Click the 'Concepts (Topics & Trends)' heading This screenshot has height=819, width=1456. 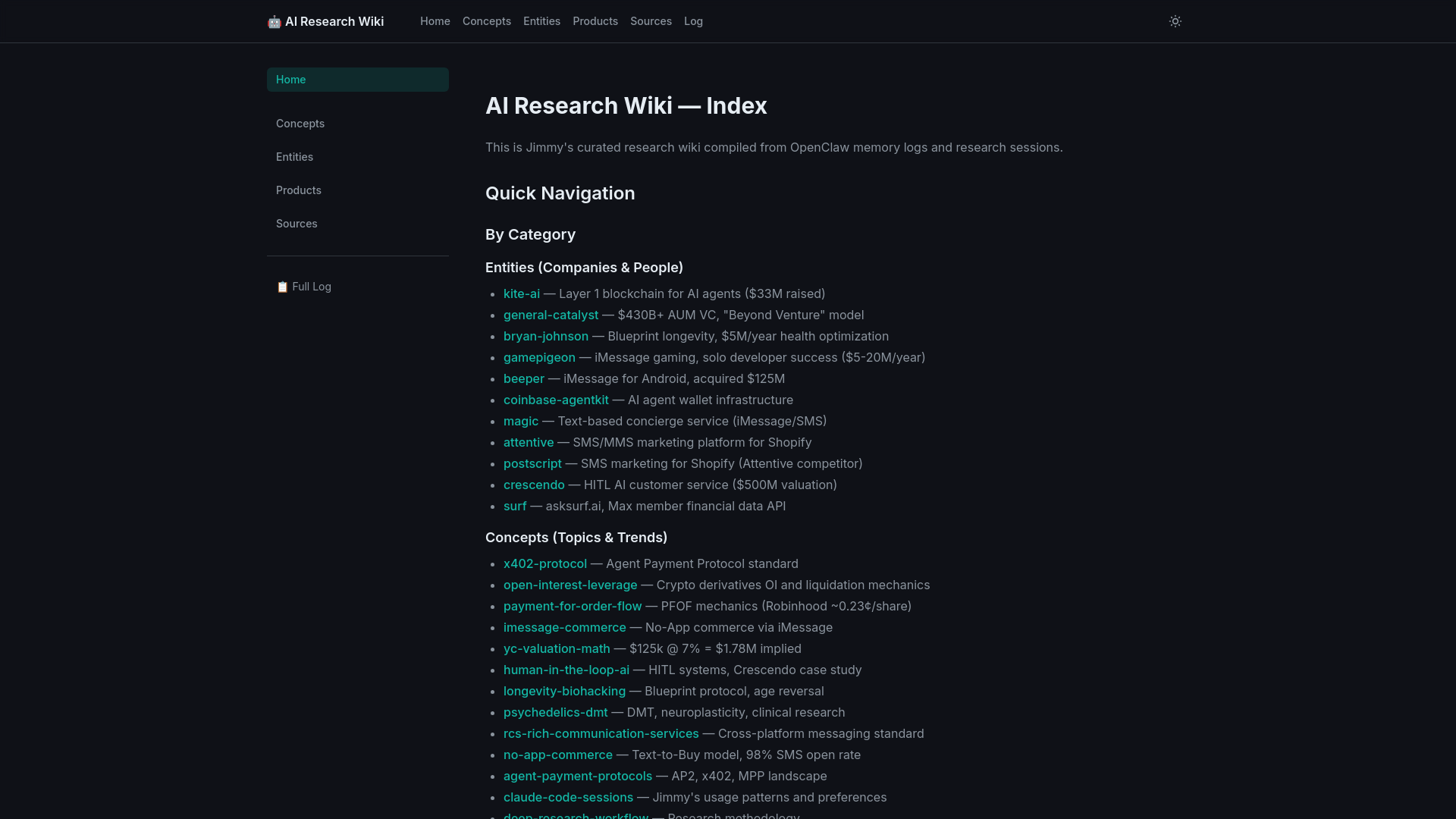coord(576,538)
